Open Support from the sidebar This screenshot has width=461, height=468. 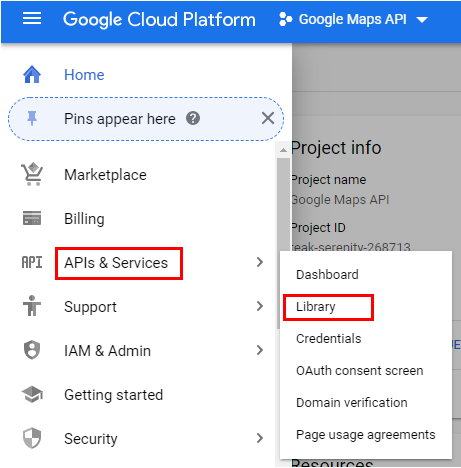pos(90,307)
